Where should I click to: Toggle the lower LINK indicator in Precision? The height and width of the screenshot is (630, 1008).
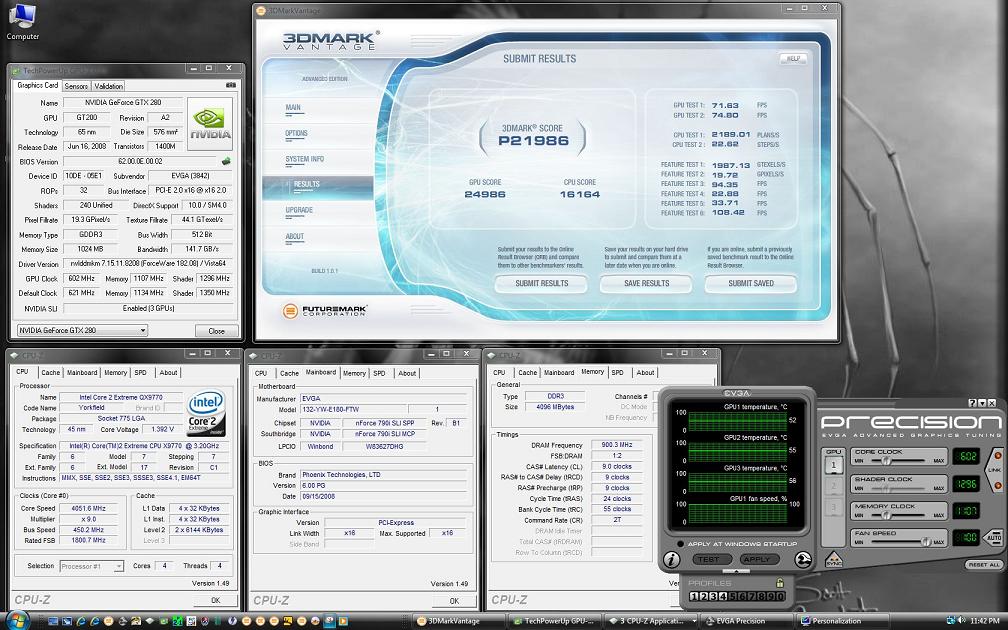click(997, 485)
